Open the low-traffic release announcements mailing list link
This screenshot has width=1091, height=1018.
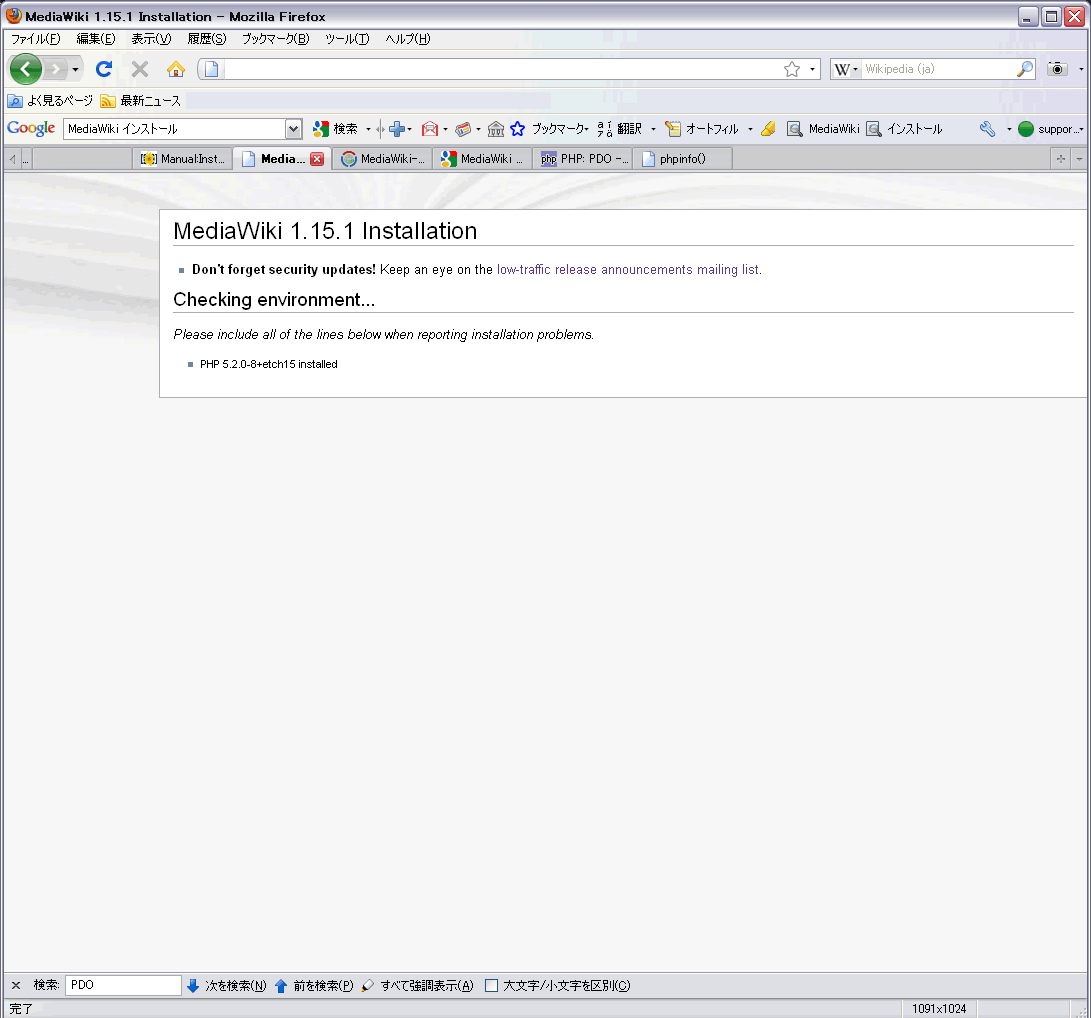628,270
